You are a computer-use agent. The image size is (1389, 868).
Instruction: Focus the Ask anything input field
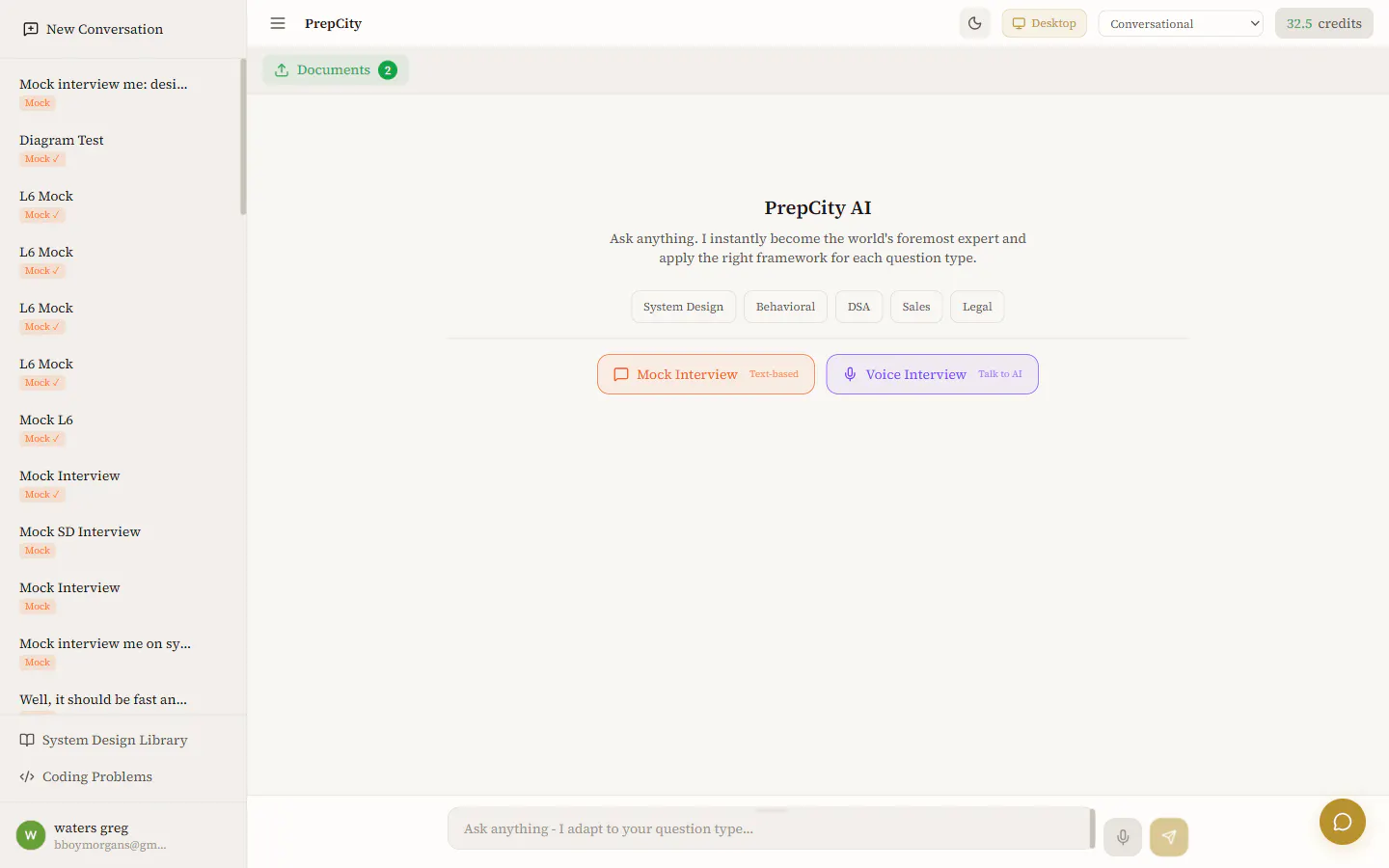(x=770, y=828)
